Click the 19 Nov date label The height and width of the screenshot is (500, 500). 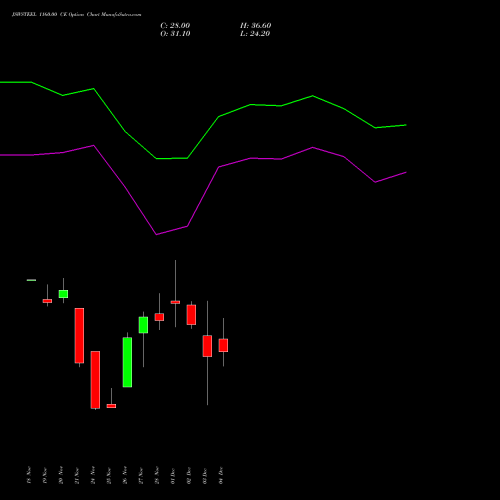click(x=45, y=475)
